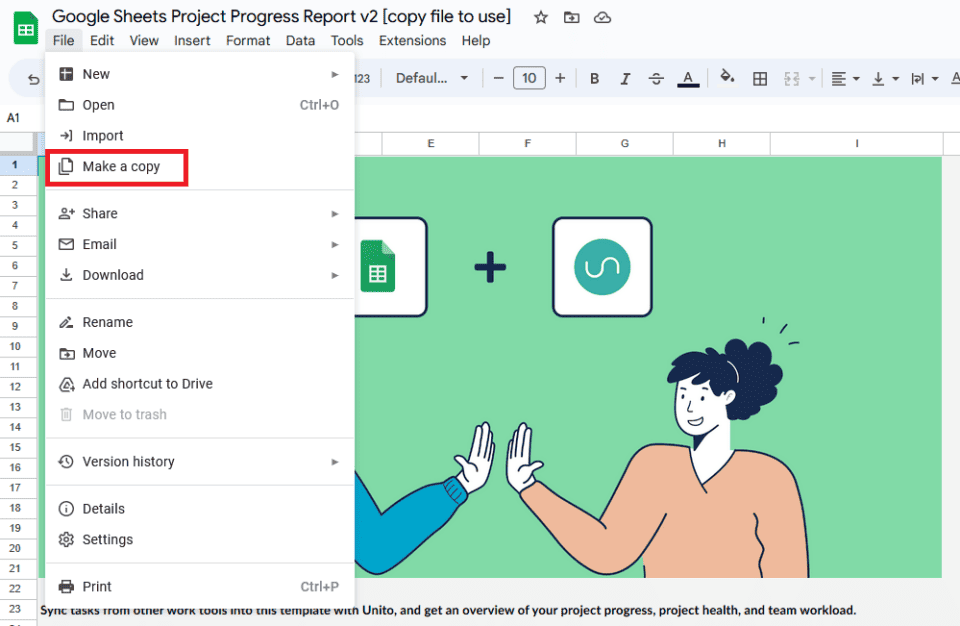This screenshot has height=626, width=960.
Task: Open the text color picker
Action: click(688, 77)
